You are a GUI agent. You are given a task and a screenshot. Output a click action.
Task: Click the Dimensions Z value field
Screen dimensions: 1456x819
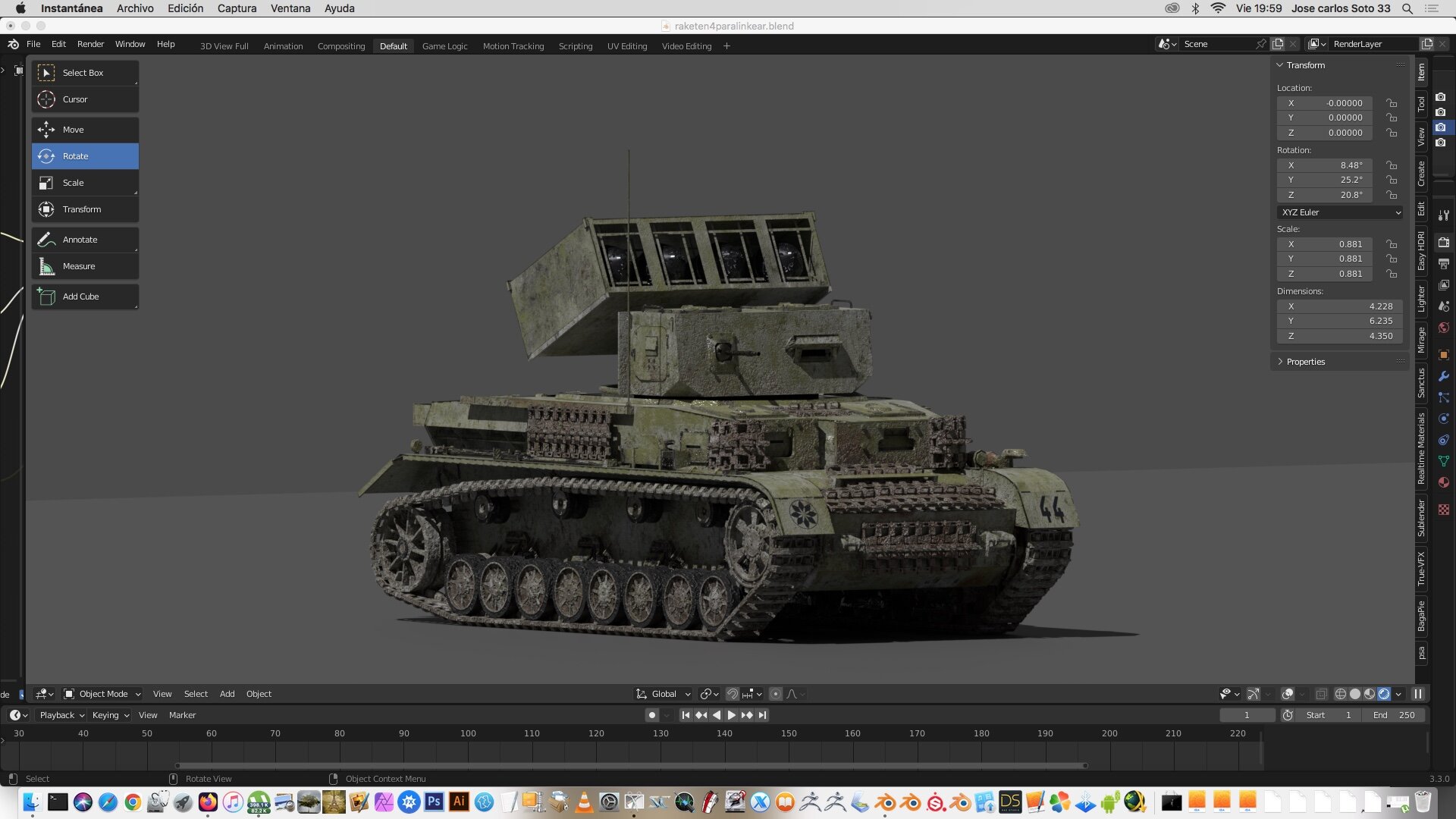1339,336
